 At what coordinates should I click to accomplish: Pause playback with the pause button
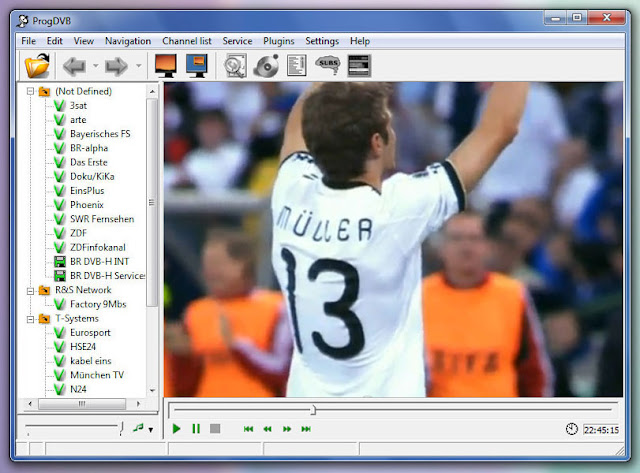(196, 429)
